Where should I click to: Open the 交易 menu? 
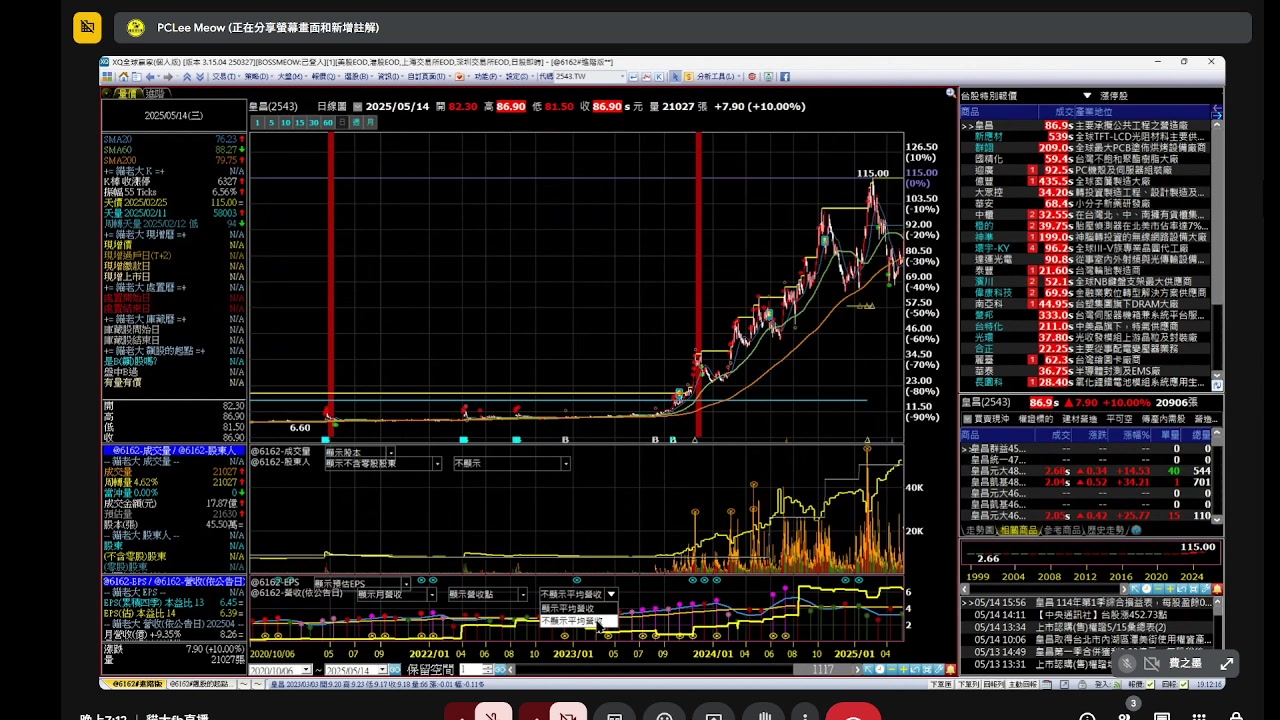226,76
